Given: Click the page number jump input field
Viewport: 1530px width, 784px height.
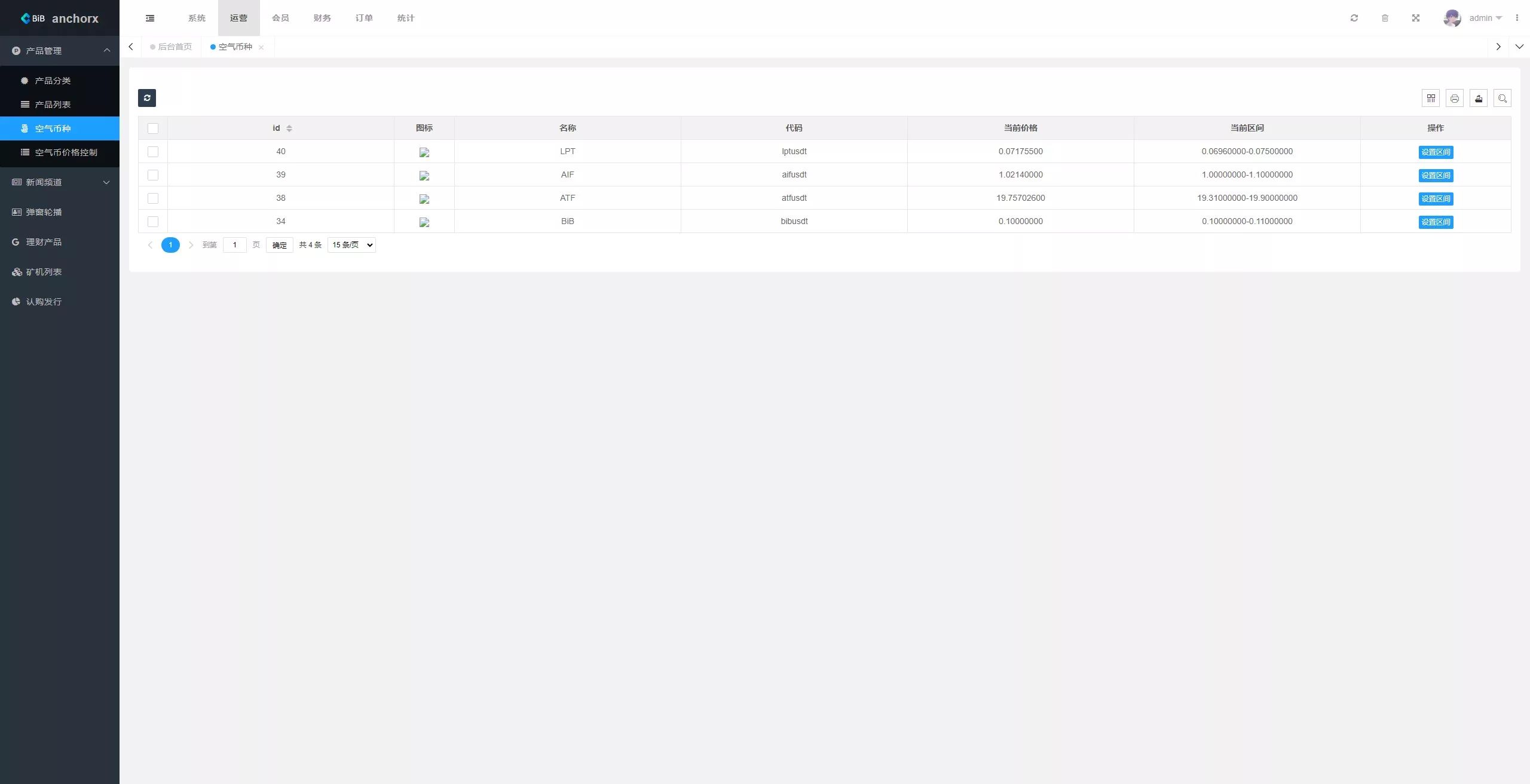Looking at the screenshot, I should pyautogui.click(x=235, y=245).
